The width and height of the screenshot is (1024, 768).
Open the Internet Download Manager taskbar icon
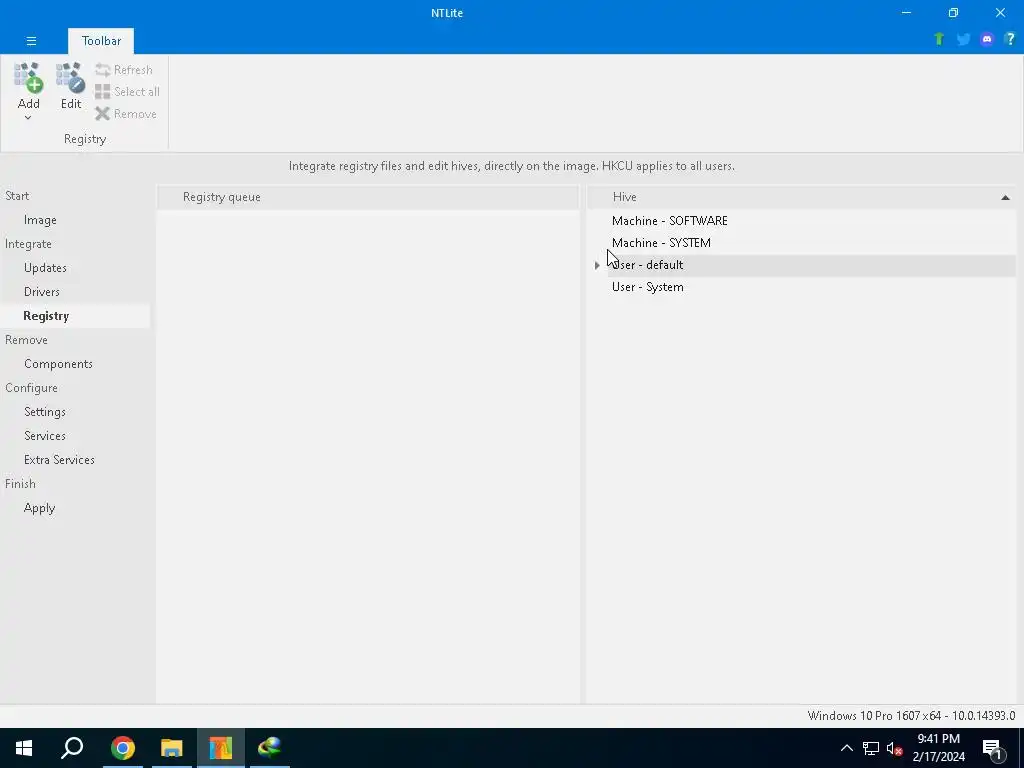point(269,748)
